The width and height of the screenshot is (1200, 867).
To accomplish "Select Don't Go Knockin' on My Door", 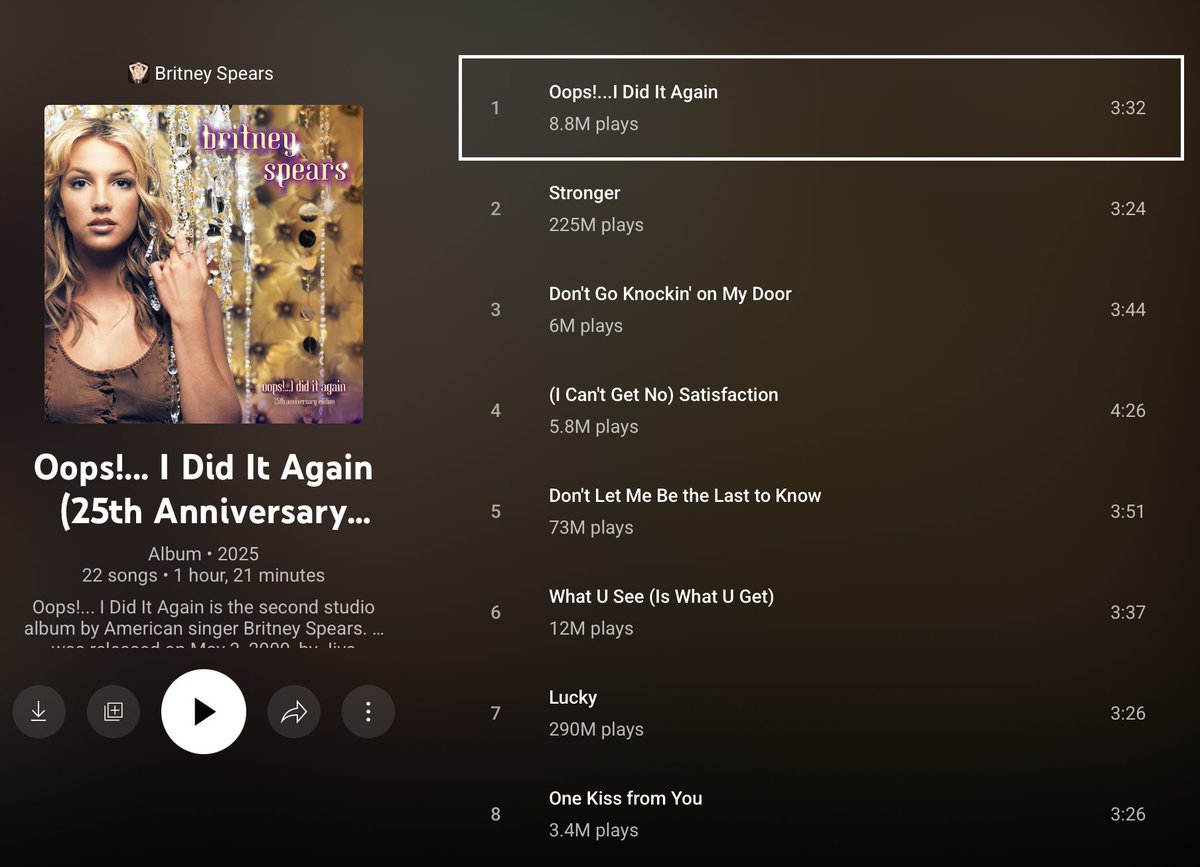I will (821, 310).
